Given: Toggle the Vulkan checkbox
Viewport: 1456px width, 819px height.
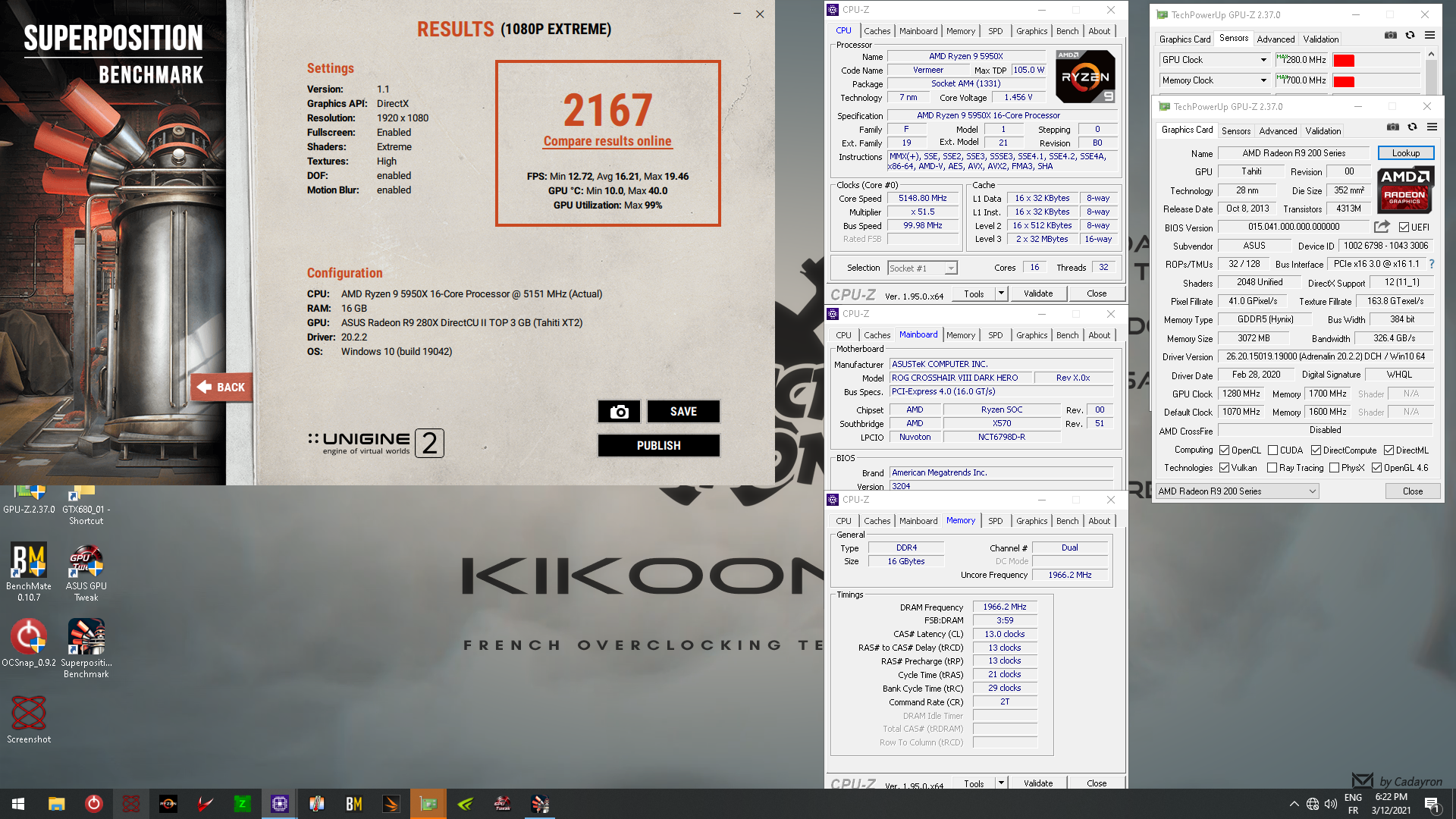Looking at the screenshot, I should [x=1224, y=468].
